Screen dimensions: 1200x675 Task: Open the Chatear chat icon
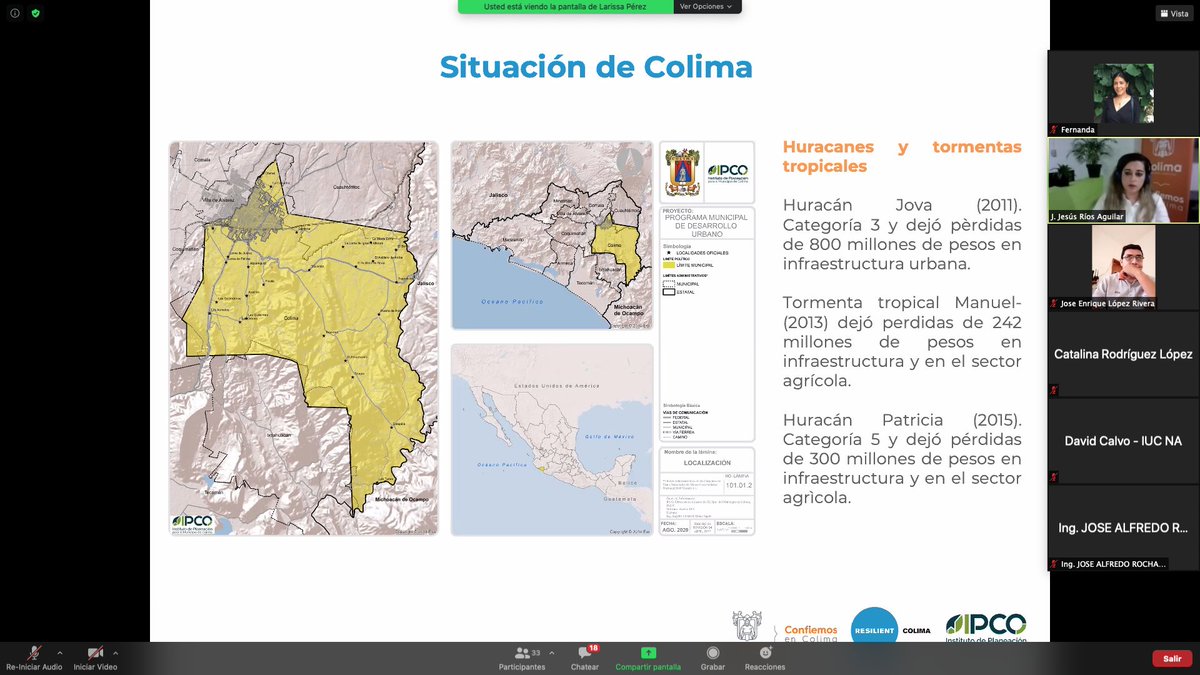click(584, 655)
